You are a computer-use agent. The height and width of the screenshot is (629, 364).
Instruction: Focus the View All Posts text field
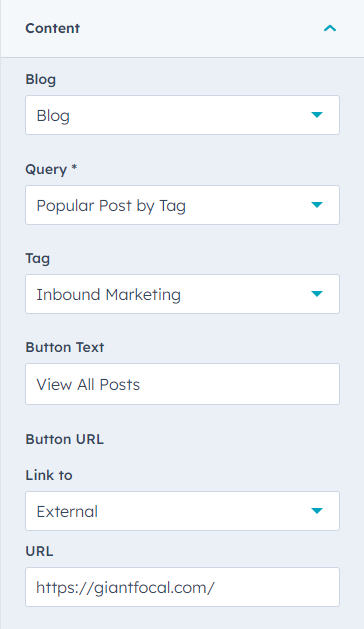[183, 384]
